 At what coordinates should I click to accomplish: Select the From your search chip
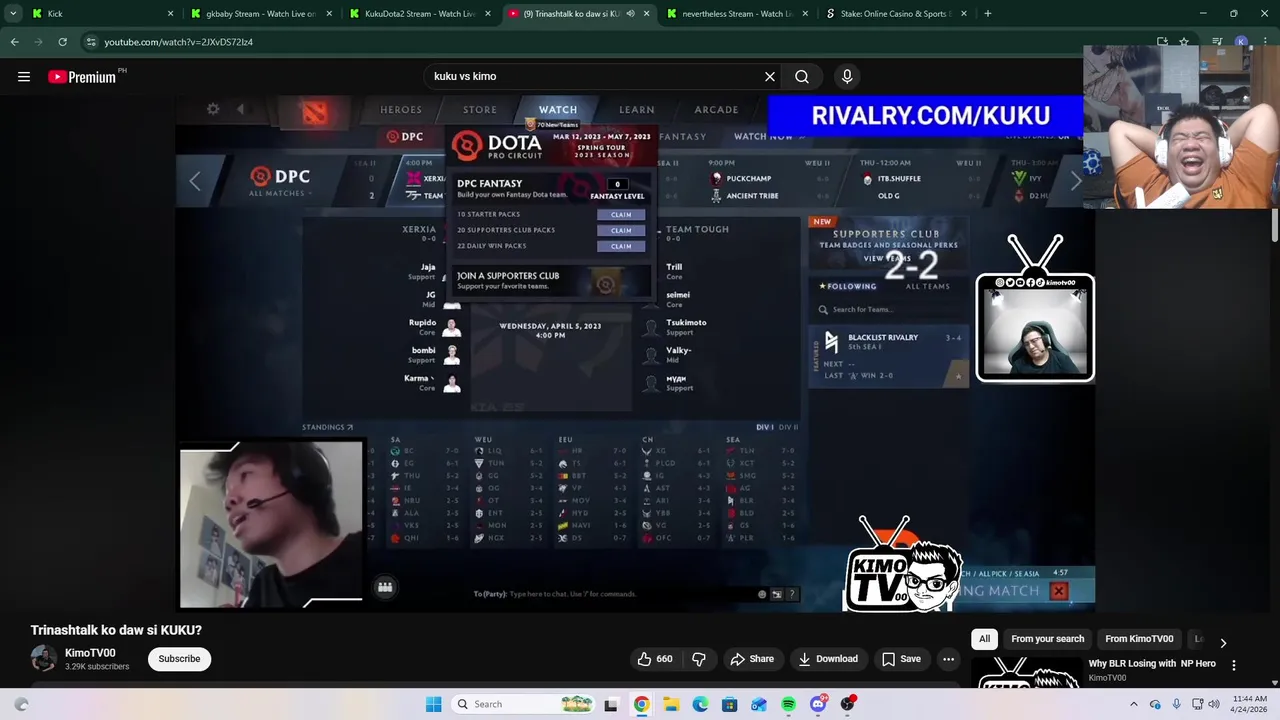(1047, 639)
